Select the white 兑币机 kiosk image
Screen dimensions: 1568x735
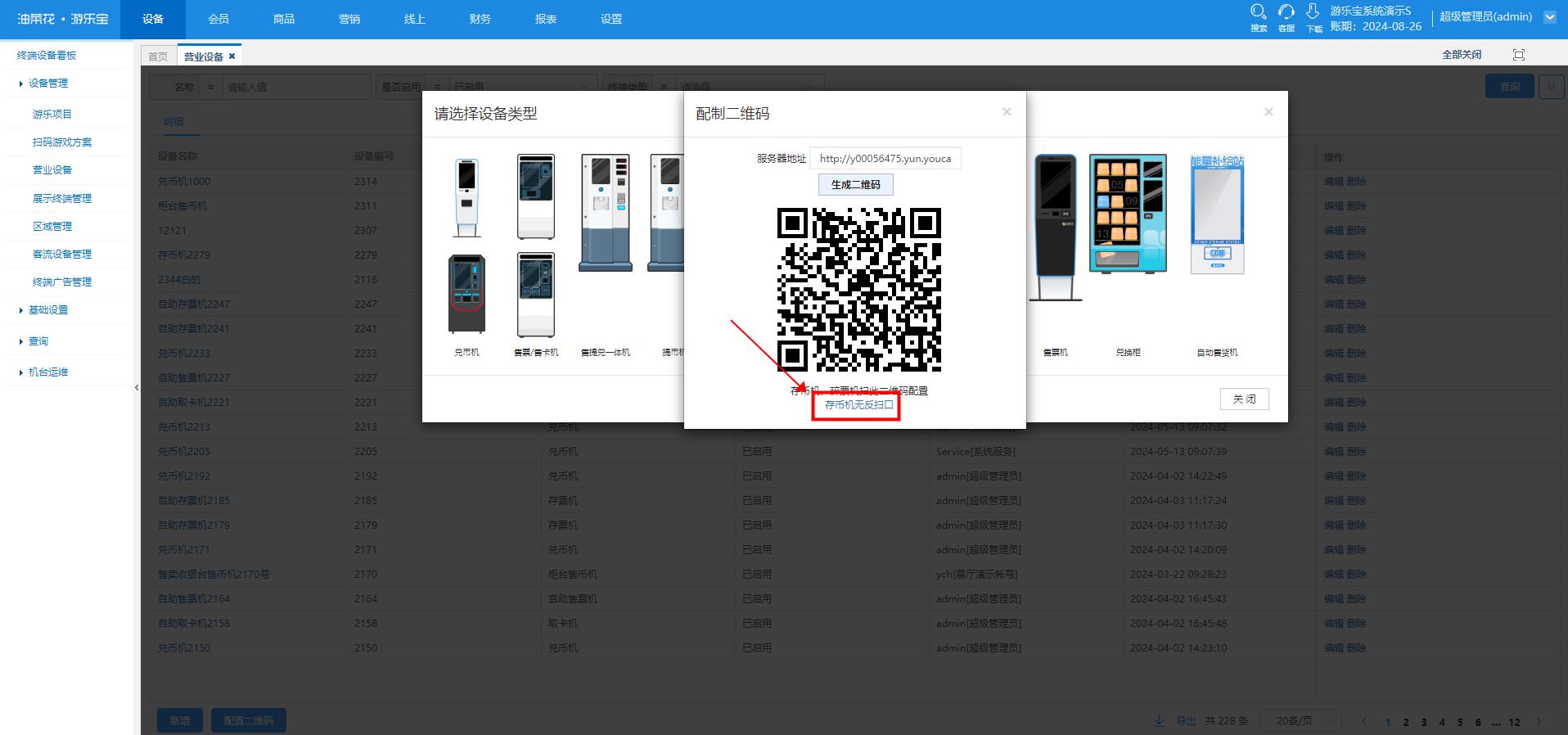click(466, 198)
